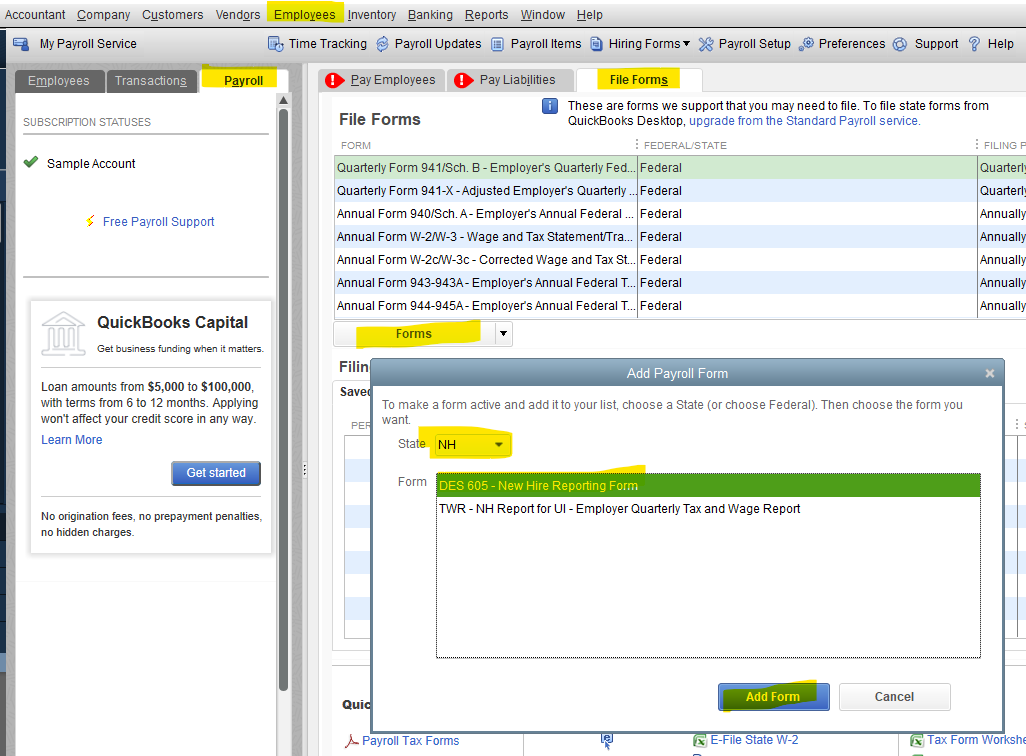
Task: Open the Help menu in menu bar
Action: 590,14
